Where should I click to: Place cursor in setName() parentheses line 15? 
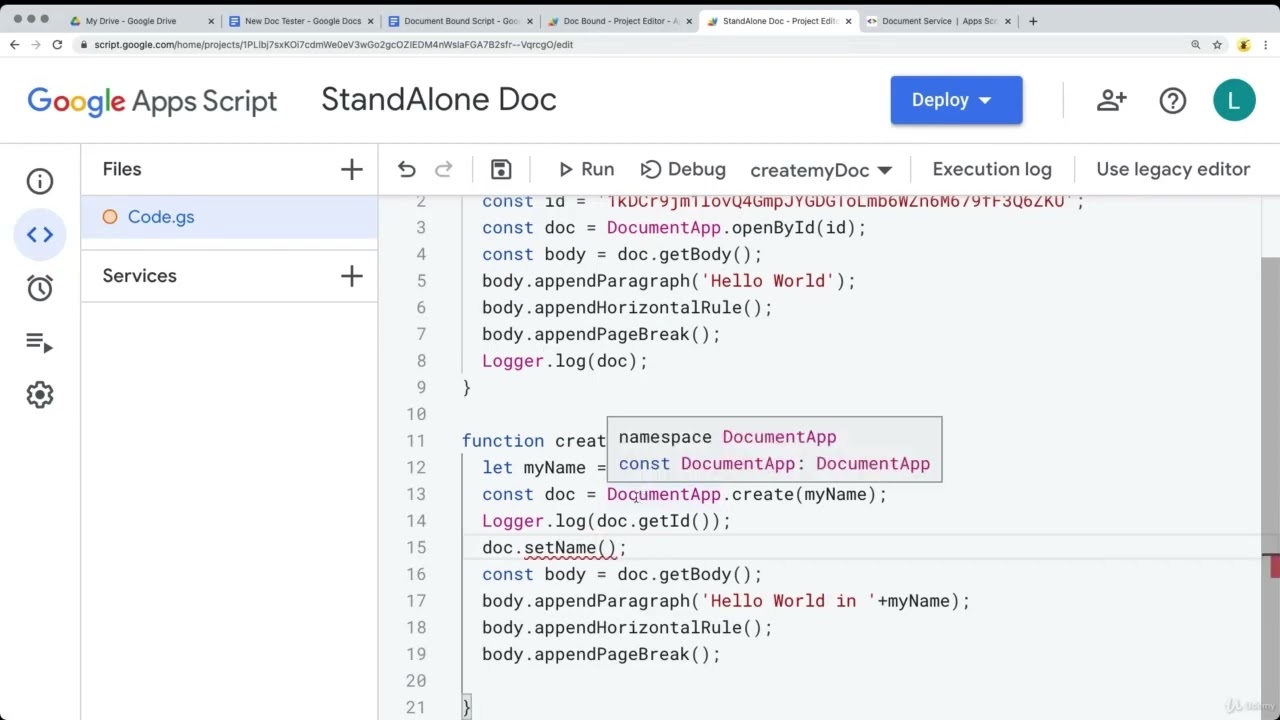pyautogui.click(x=606, y=548)
